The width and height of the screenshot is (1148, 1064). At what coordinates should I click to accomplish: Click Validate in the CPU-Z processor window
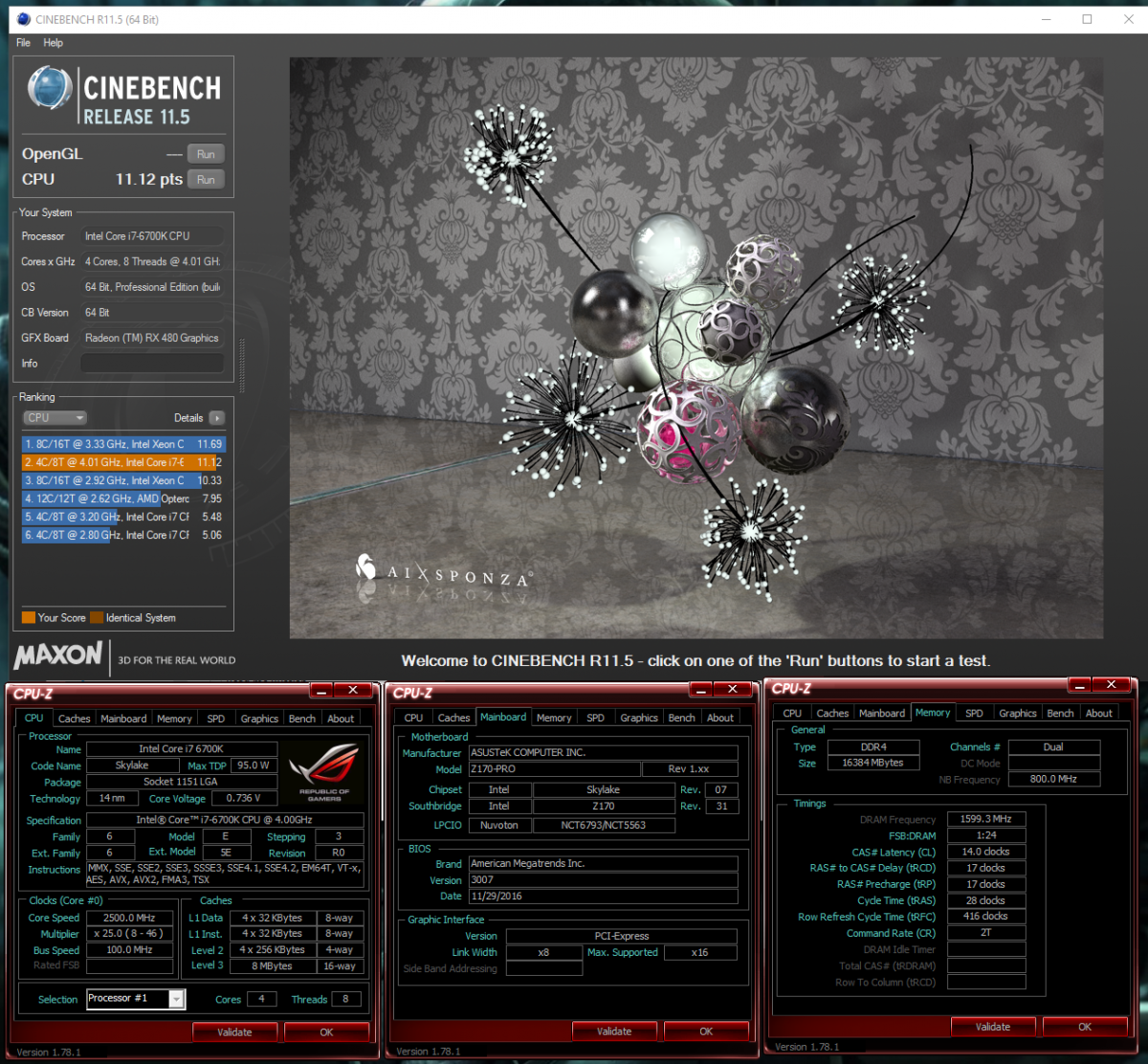[234, 1032]
